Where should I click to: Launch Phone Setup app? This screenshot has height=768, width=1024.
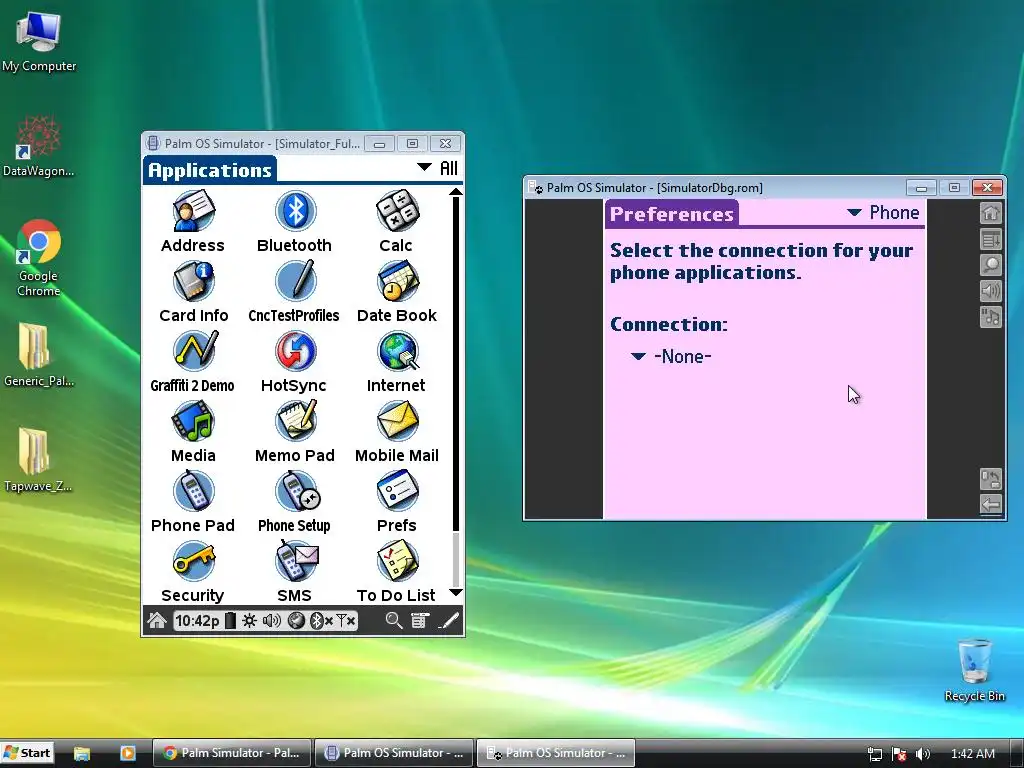point(295,501)
